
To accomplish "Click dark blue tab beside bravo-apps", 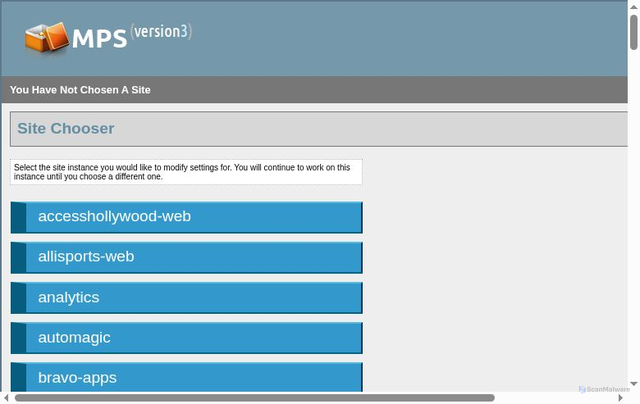I will coord(18,377).
